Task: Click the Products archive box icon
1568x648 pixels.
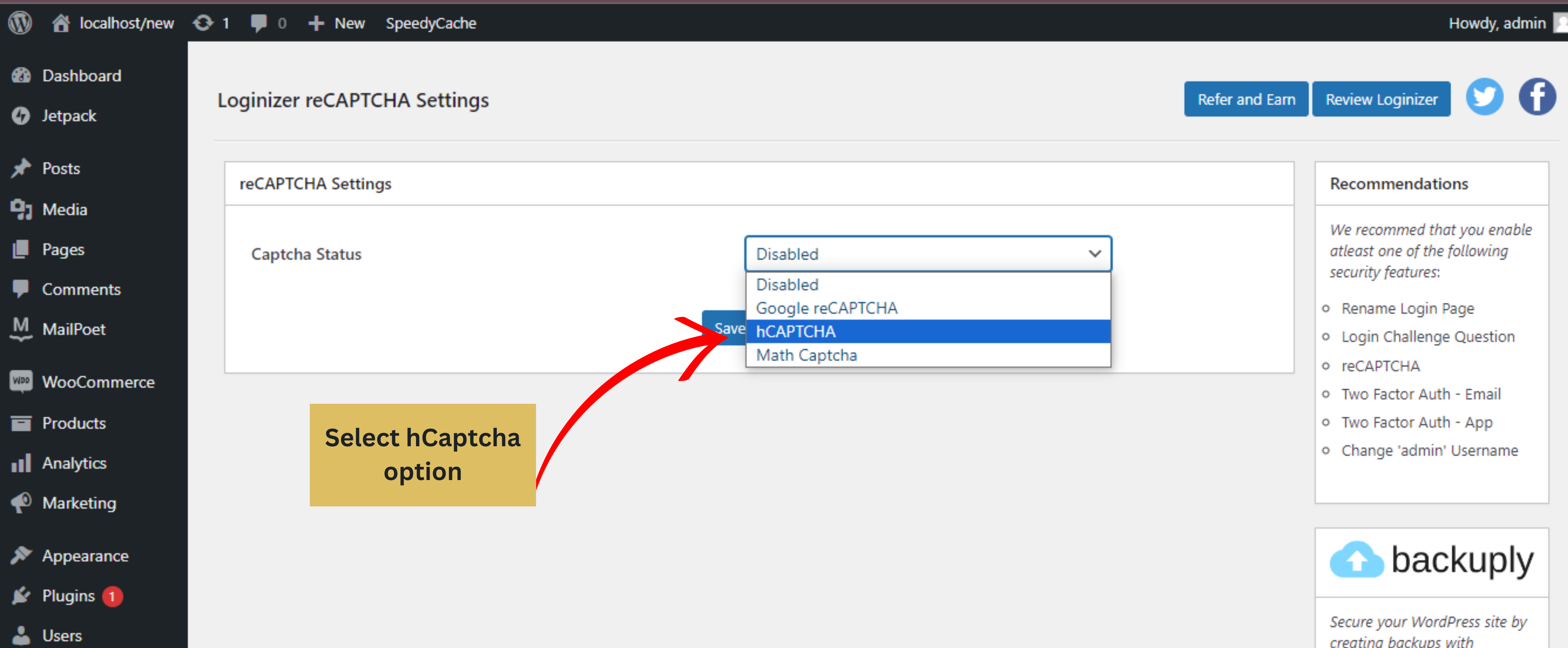Action: click(21, 423)
